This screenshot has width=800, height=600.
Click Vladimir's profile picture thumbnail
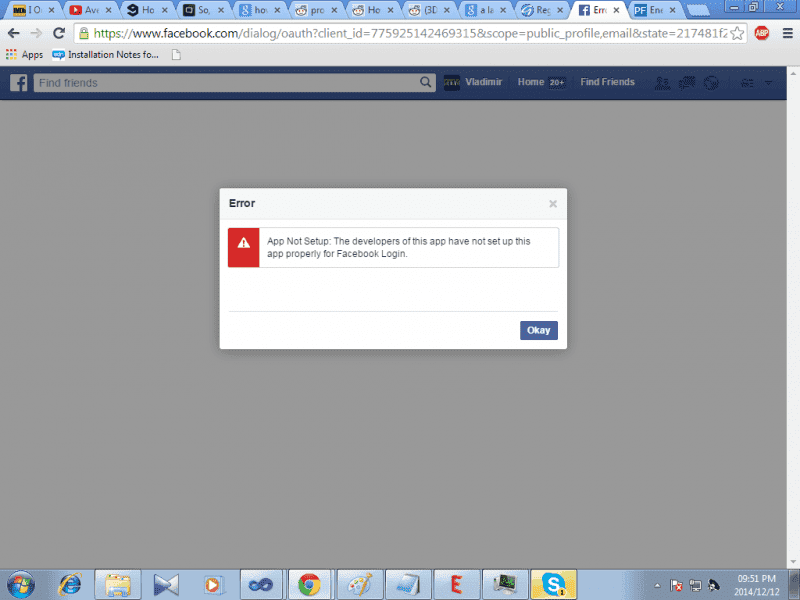[x=452, y=83]
